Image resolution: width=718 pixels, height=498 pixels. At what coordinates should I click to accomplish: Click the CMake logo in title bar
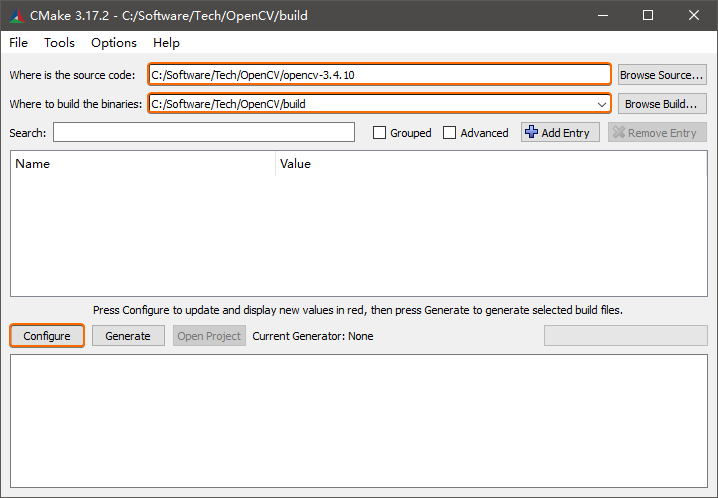click(16, 15)
